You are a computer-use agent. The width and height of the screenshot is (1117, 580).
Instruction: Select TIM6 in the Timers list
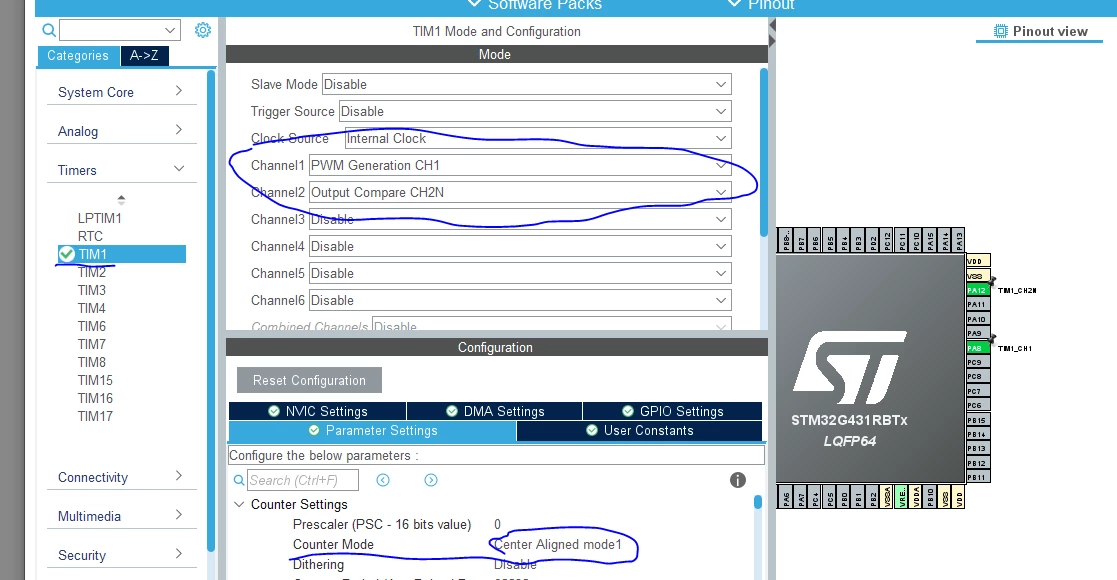click(x=92, y=326)
